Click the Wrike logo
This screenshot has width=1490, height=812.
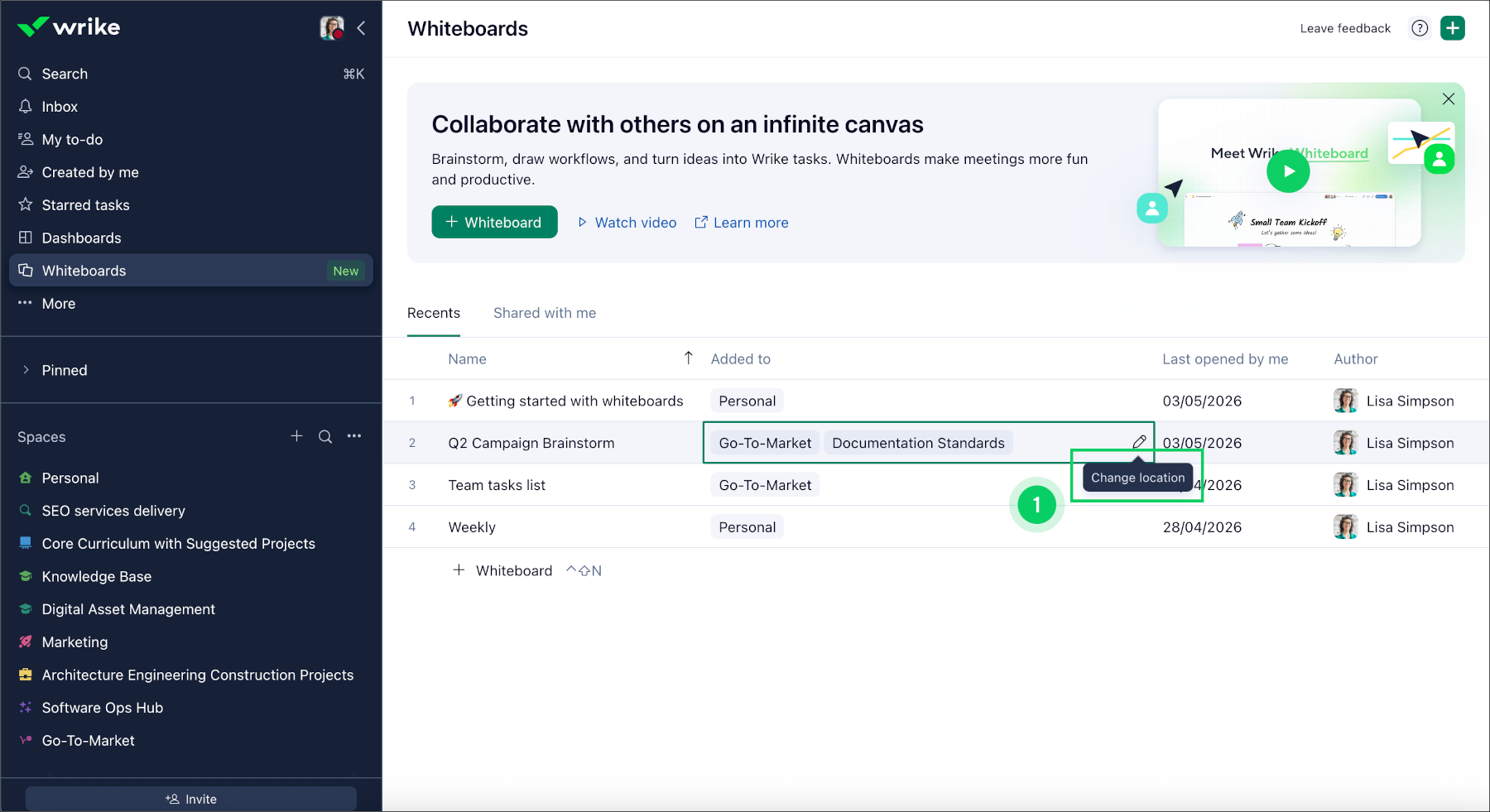click(x=69, y=27)
